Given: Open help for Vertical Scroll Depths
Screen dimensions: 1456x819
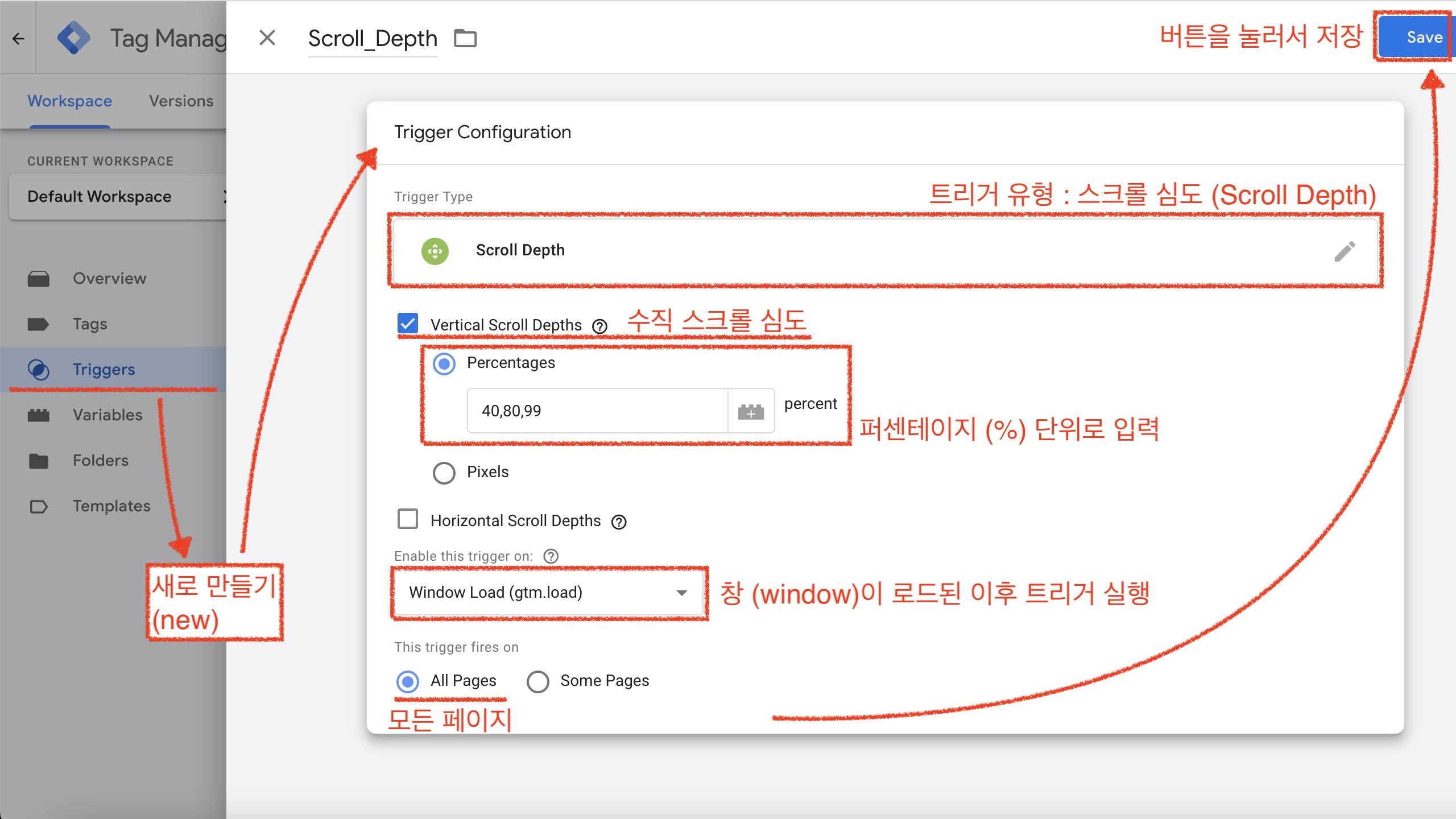Looking at the screenshot, I should pos(598,325).
